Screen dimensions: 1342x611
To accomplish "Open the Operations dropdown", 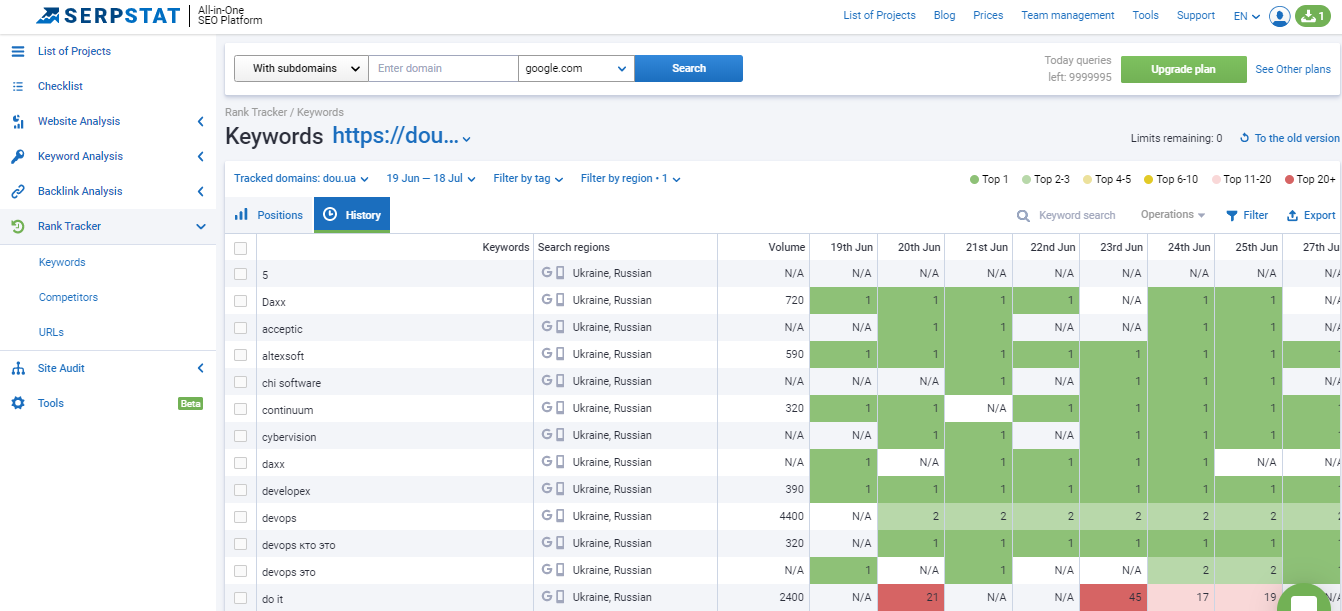I will [x=1172, y=215].
